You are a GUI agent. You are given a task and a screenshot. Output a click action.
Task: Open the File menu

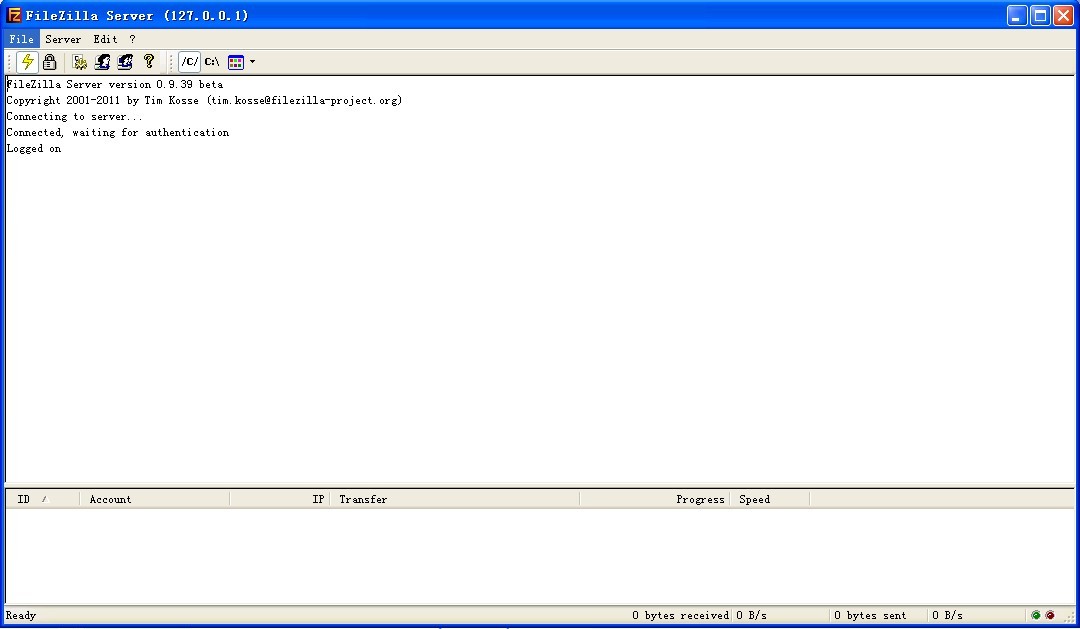pyautogui.click(x=21, y=39)
